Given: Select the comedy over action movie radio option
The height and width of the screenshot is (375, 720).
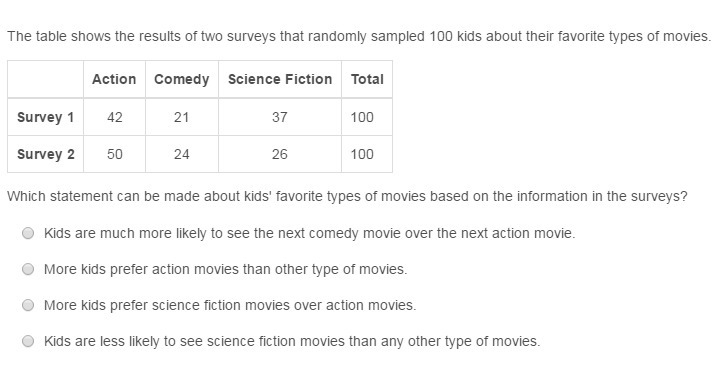Looking at the screenshot, I should coord(28,233).
